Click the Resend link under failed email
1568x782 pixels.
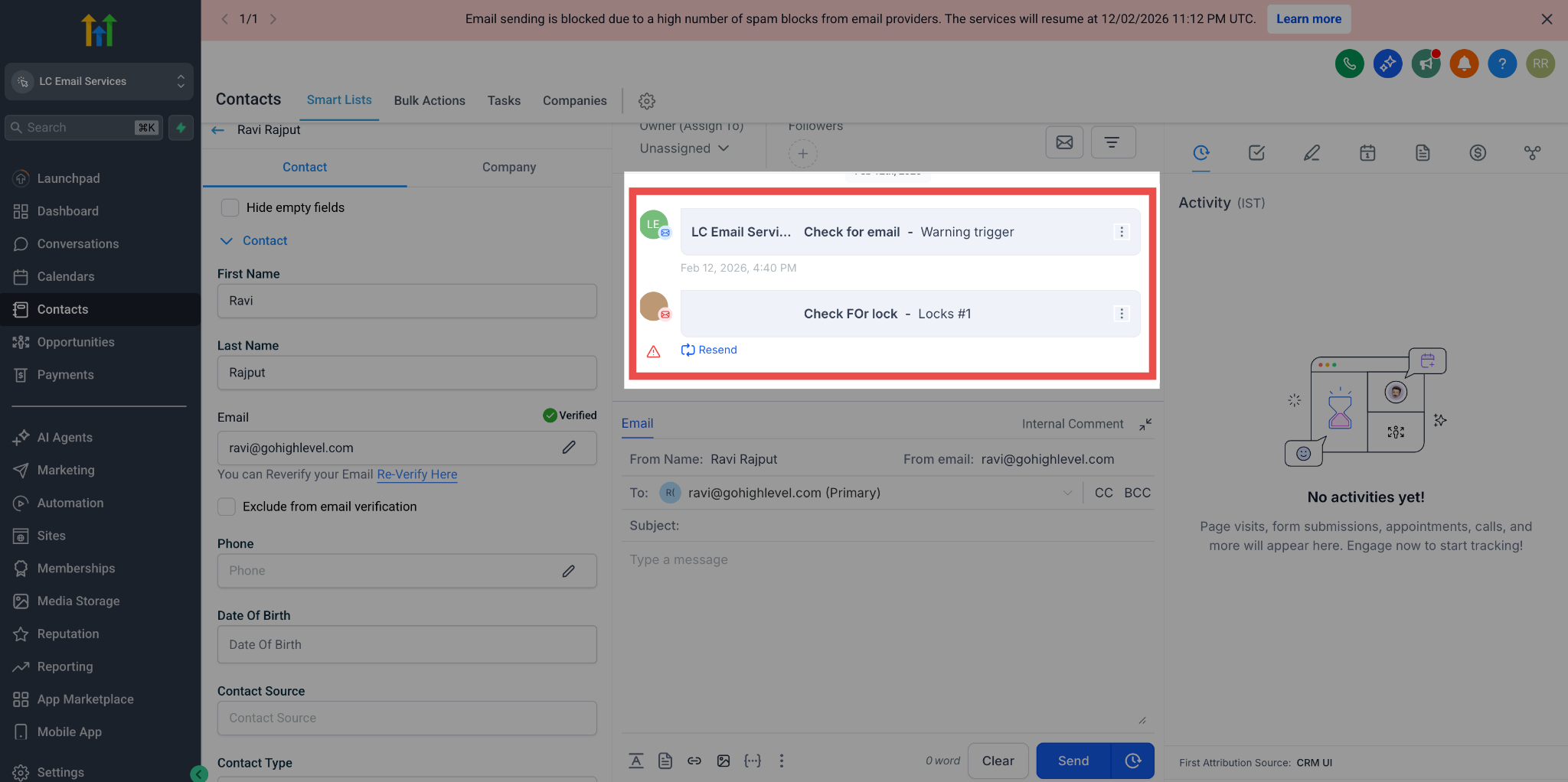tap(709, 350)
